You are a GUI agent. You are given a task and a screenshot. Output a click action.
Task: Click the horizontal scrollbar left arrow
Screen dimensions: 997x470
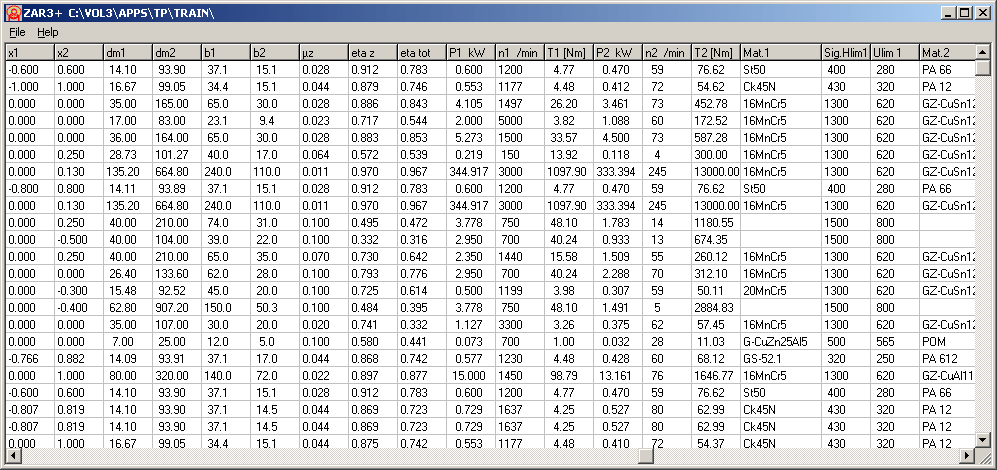click(12, 456)
